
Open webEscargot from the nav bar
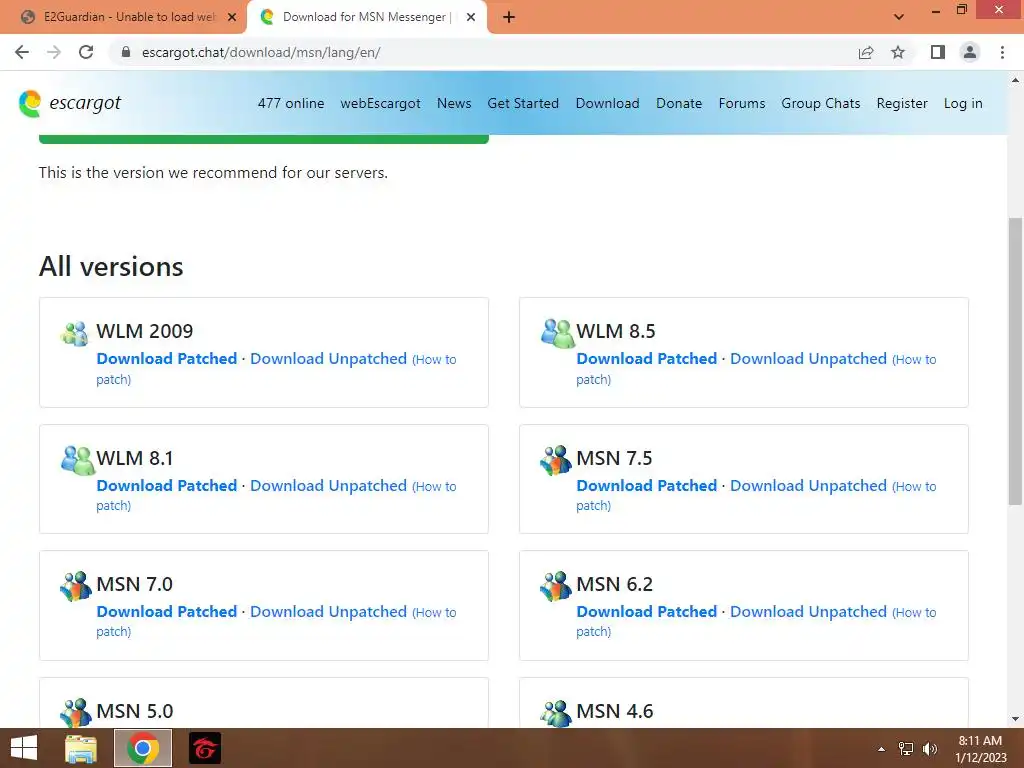click(380, 103)
